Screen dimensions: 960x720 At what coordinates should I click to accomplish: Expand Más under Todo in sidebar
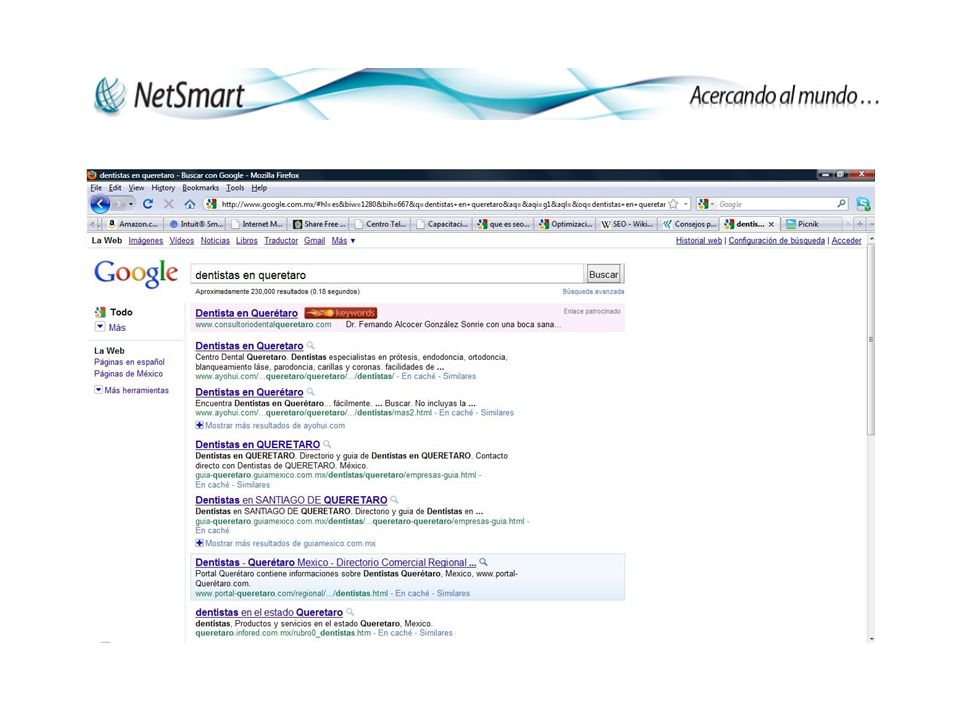pyautogui.click(x=110, y=327)
